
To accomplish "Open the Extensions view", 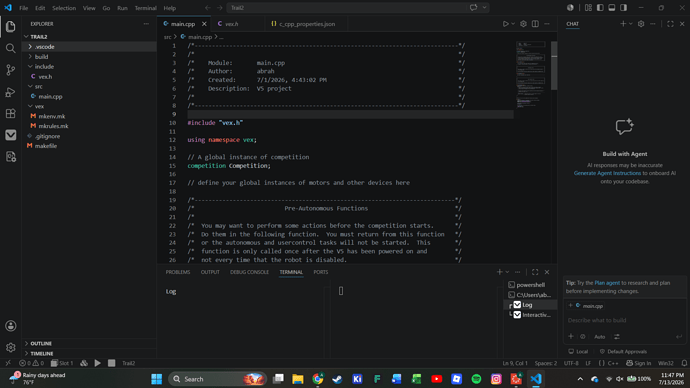I will coord(11,113).
